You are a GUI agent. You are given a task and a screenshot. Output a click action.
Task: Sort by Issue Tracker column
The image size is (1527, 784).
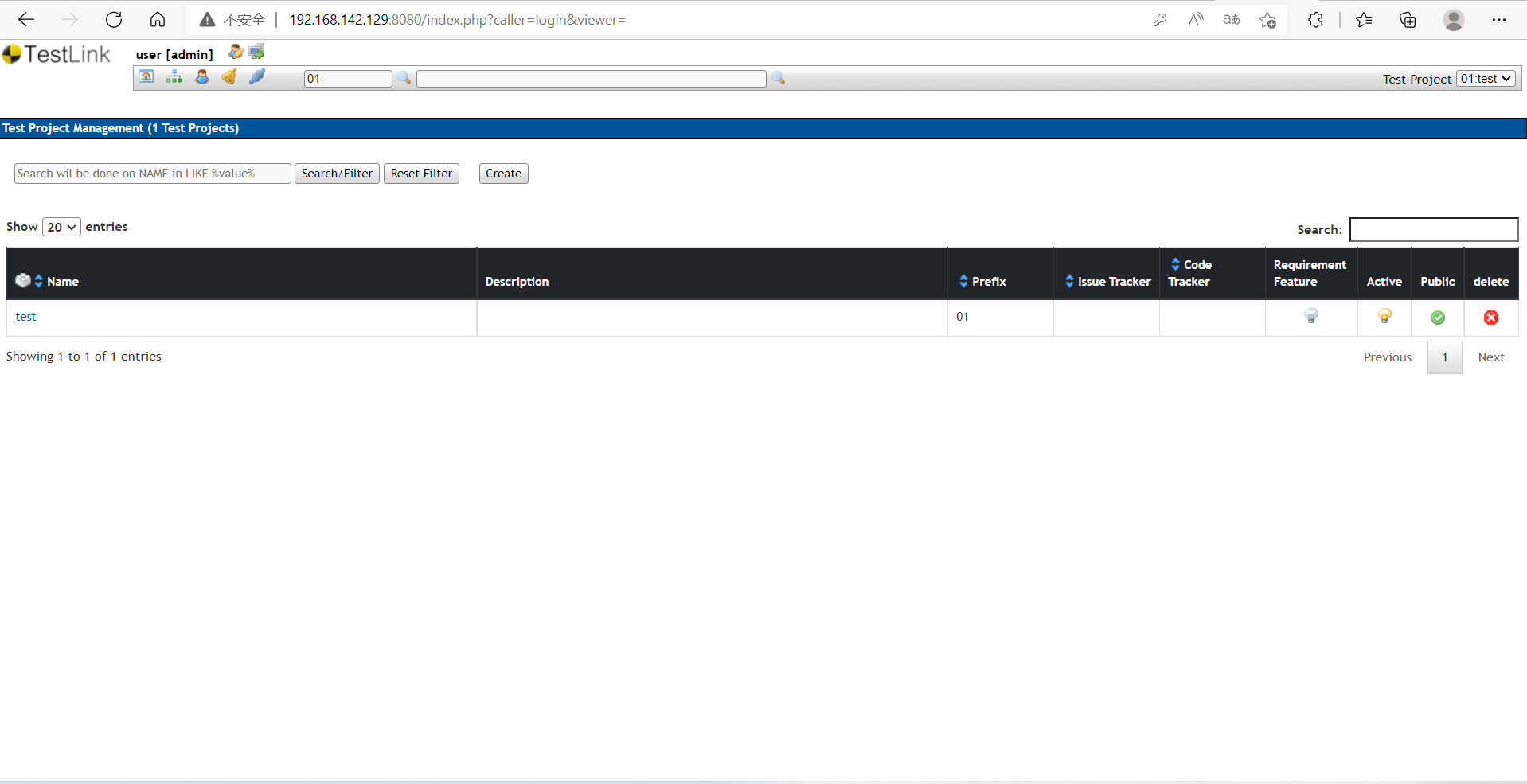coord(1069,281)
